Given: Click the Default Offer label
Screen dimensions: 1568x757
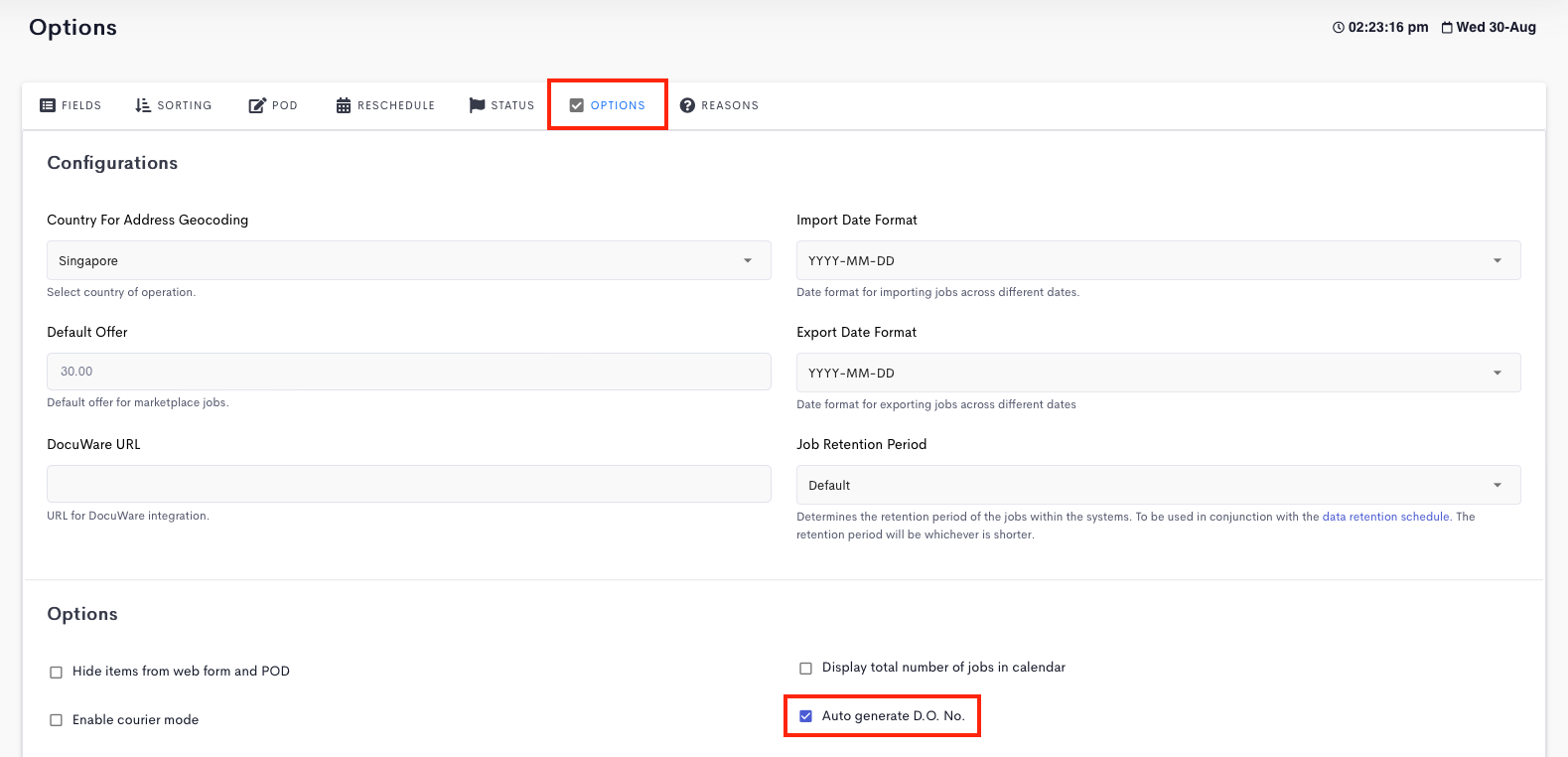Looking at the screenshot, I should coord(87,332).
